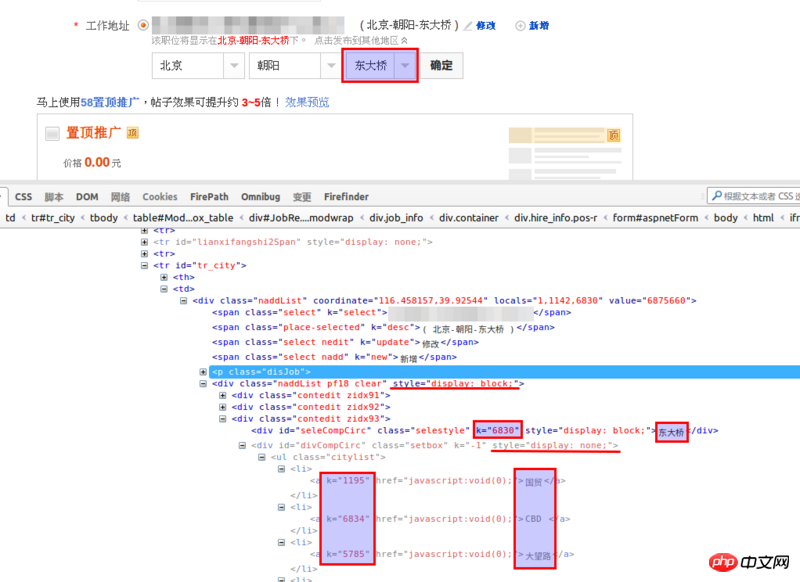Click the 修改 link
The image size is (800, 582).
(486, 26)
